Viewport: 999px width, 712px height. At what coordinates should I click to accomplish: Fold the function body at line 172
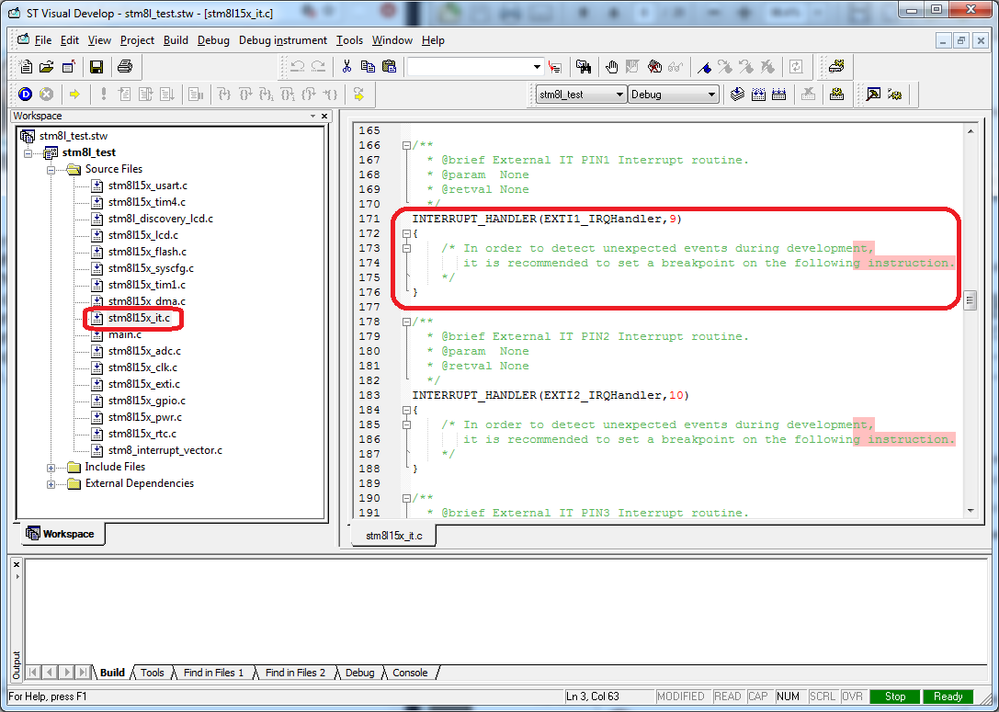(x=406, y=234)
